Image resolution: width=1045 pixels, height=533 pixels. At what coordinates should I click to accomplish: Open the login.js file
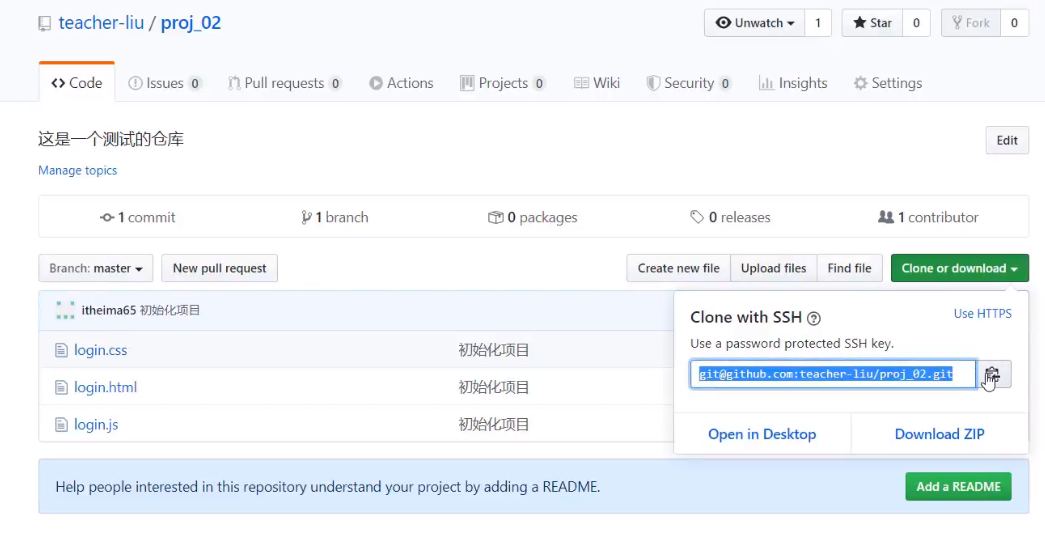[x=96, y=424]
